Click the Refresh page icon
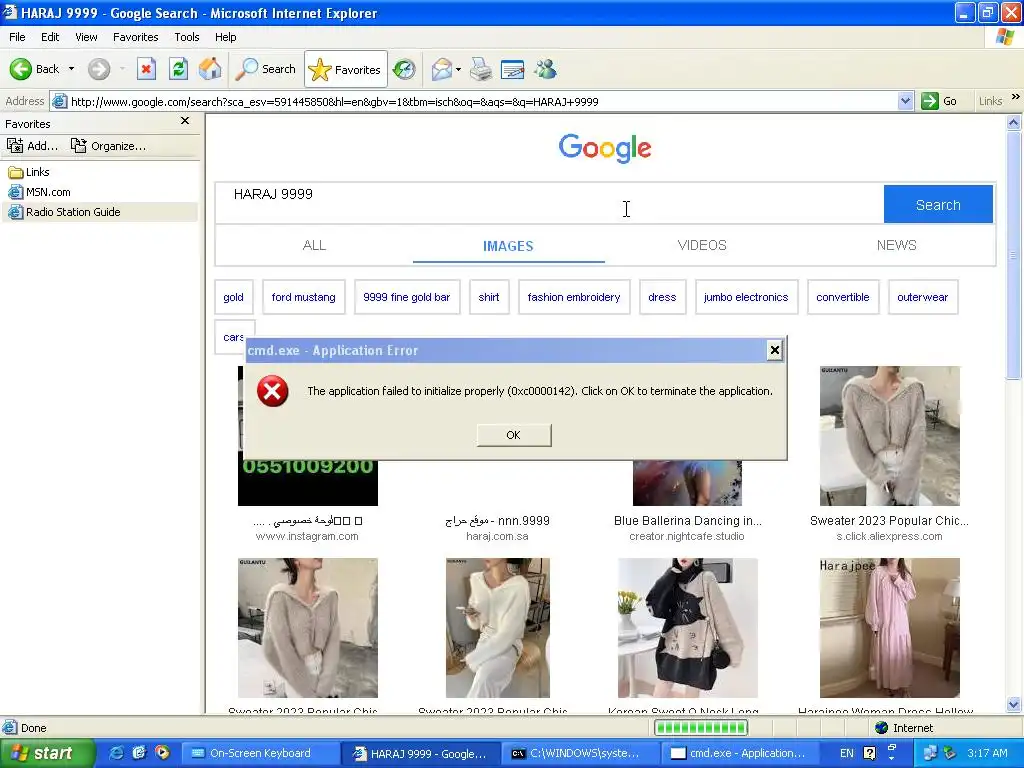This screenshot has height=768, width=1024. [x=178, y=69]
